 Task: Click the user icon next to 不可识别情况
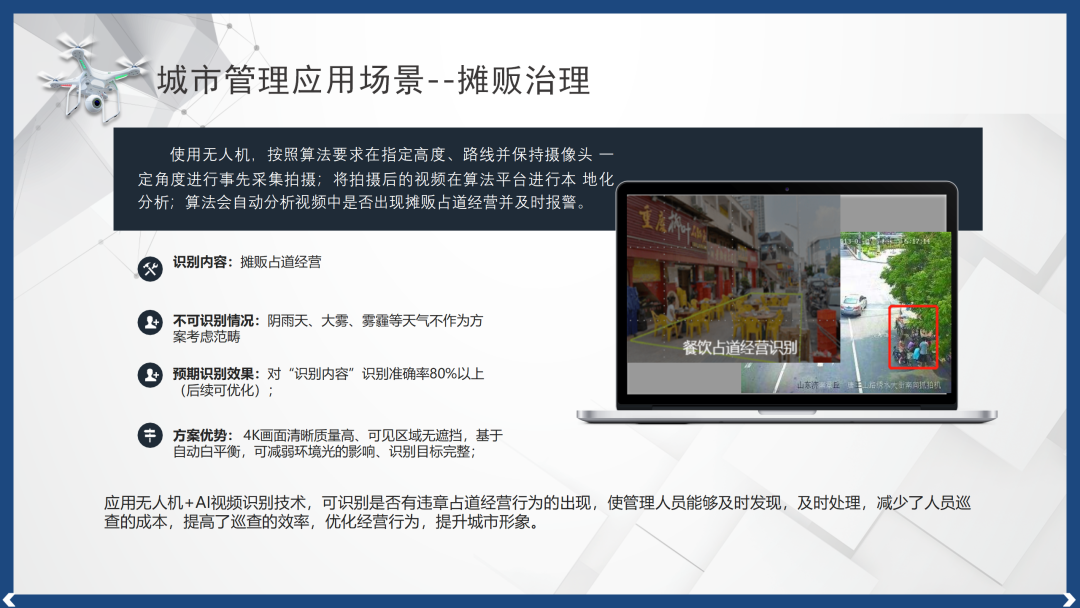coord(150,322)
